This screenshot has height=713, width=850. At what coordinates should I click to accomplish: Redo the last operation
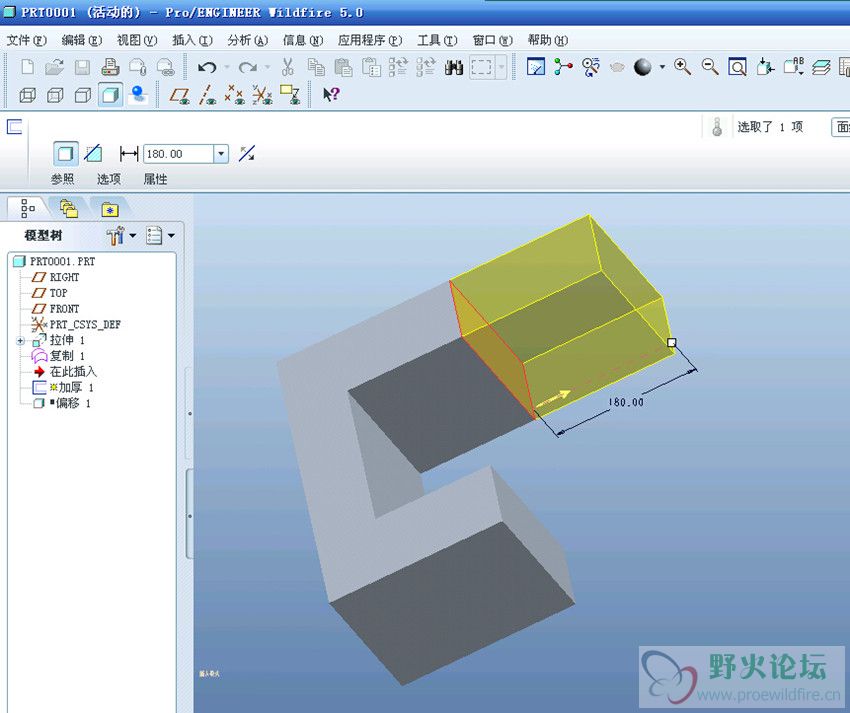[247, 67]
